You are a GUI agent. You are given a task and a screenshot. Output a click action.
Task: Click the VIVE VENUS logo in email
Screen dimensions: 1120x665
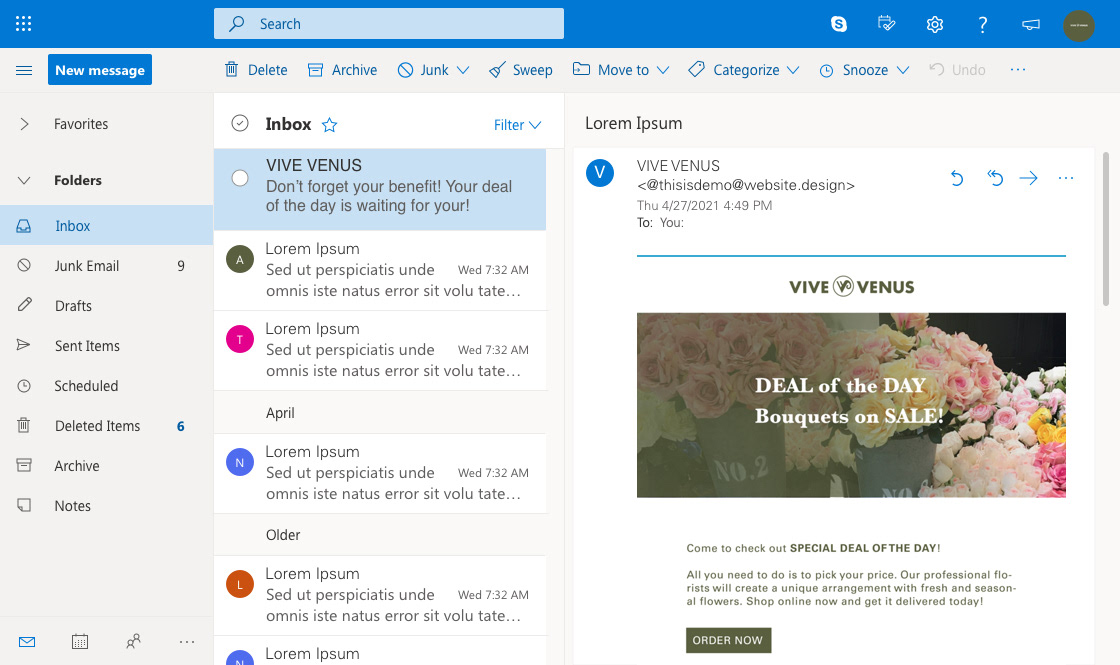click(851, 286)
